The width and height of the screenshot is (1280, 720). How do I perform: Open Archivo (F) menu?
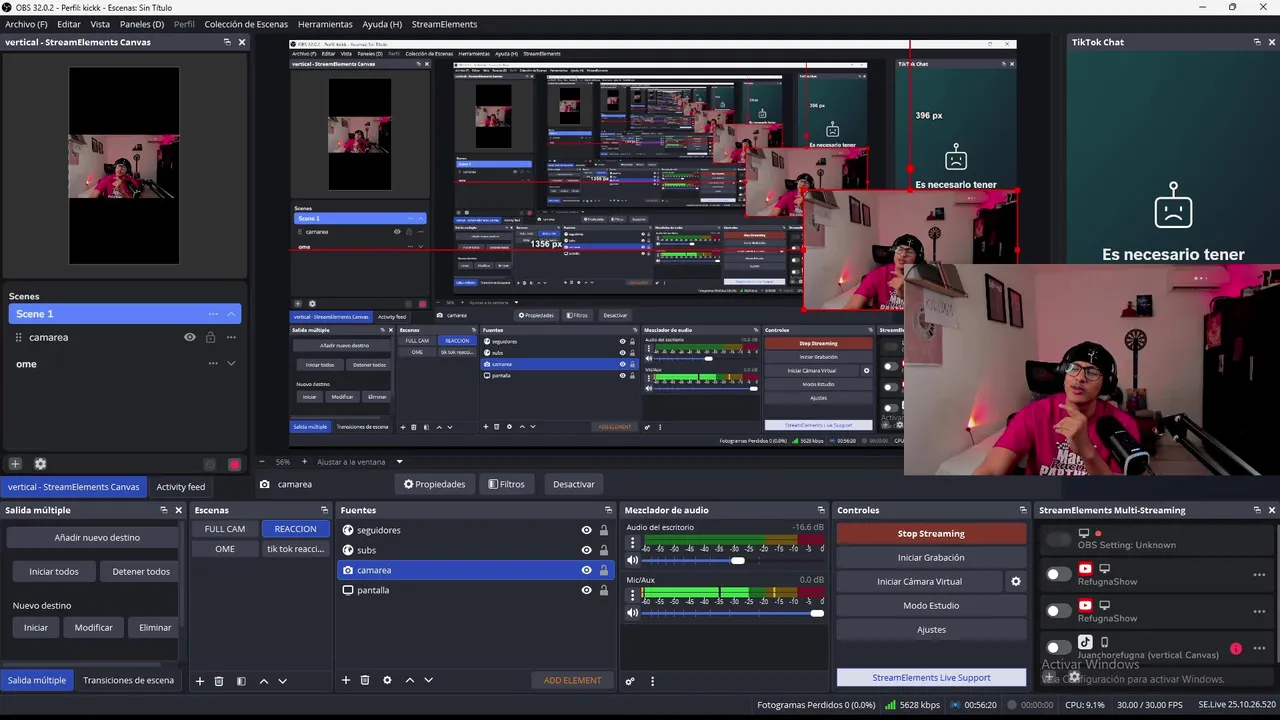pos(26,24)
